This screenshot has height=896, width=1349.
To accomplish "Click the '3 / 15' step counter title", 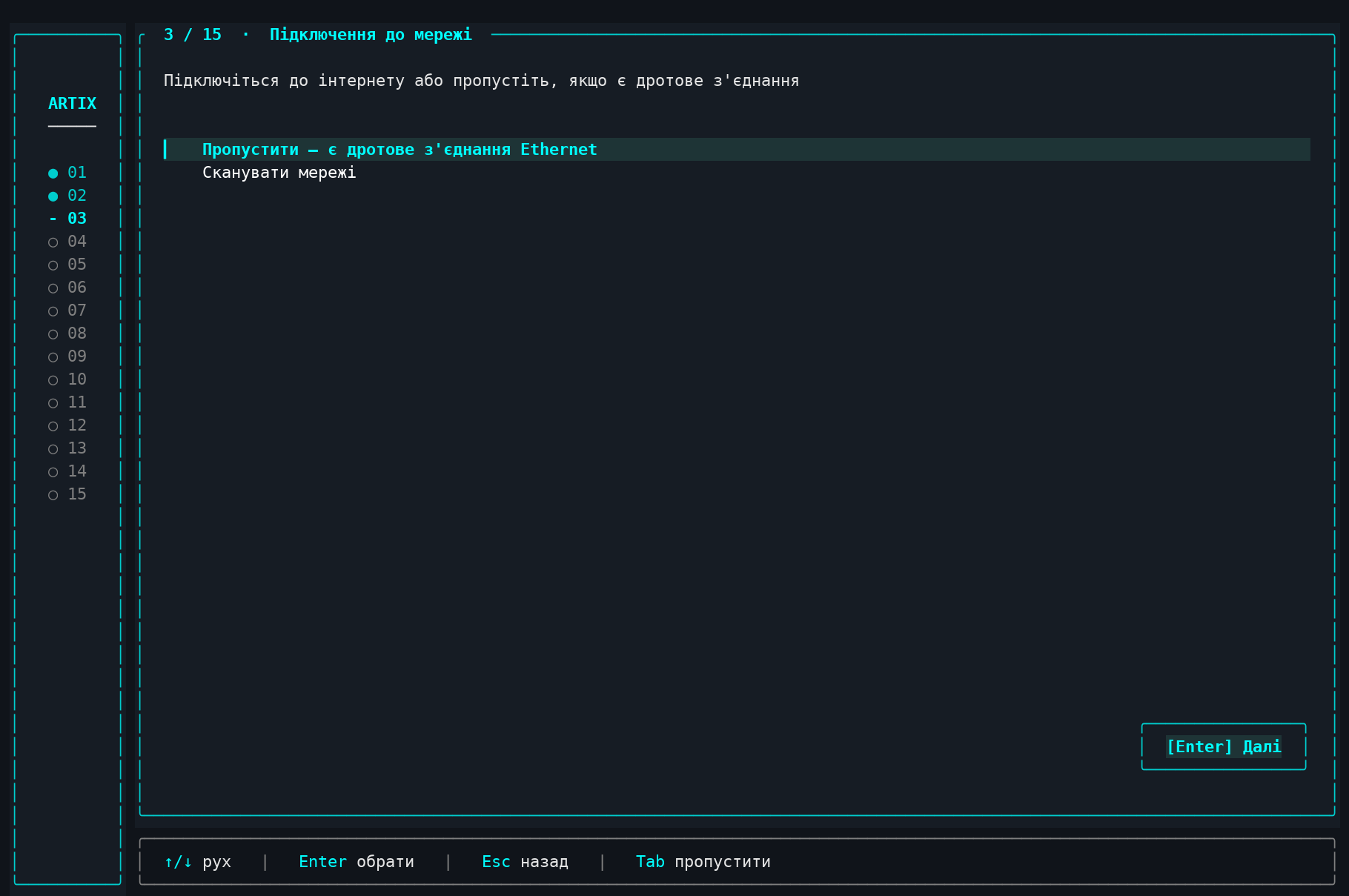I will click(193, 35).
